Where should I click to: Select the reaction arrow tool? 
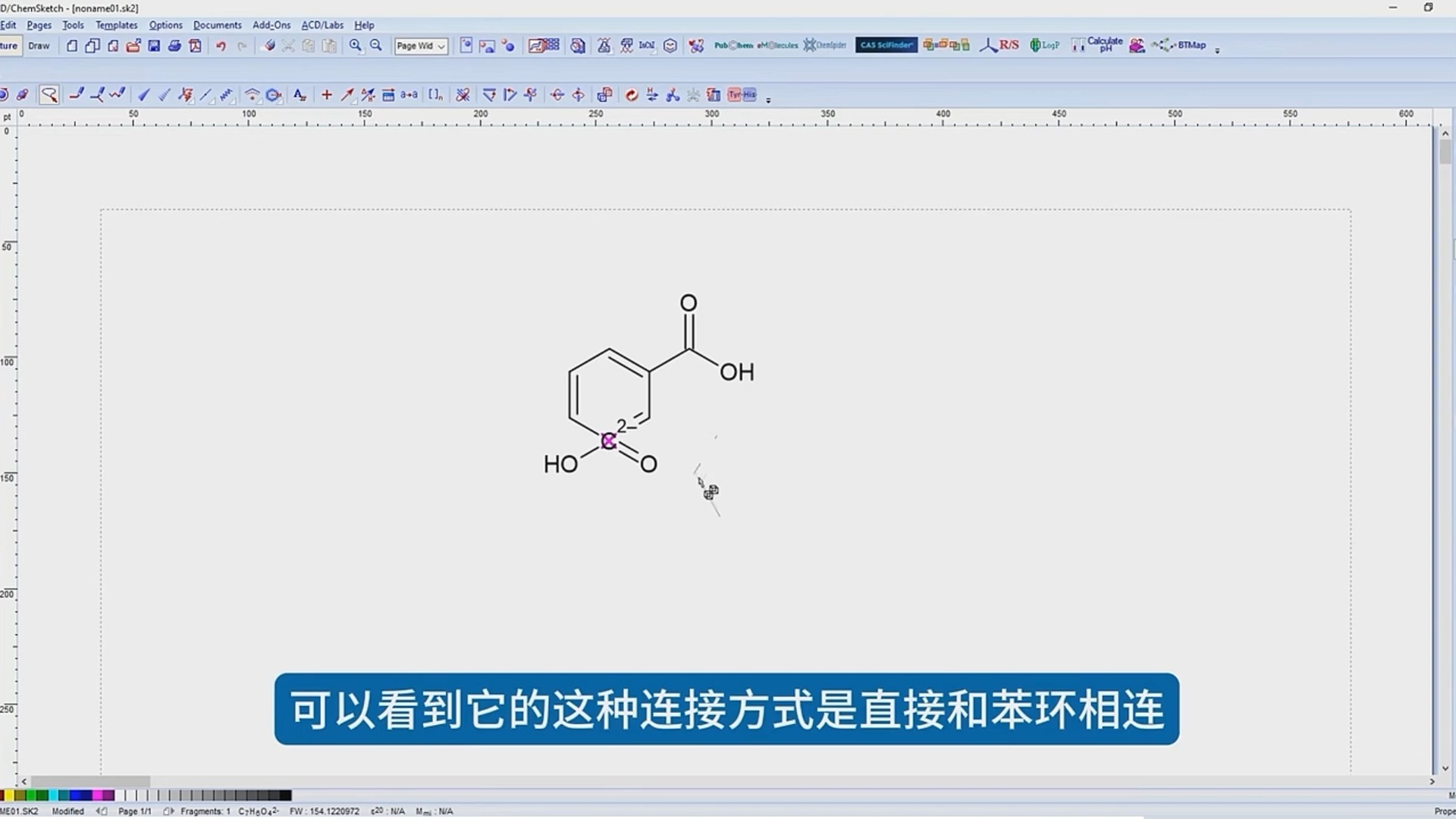[x=347, y=95]
